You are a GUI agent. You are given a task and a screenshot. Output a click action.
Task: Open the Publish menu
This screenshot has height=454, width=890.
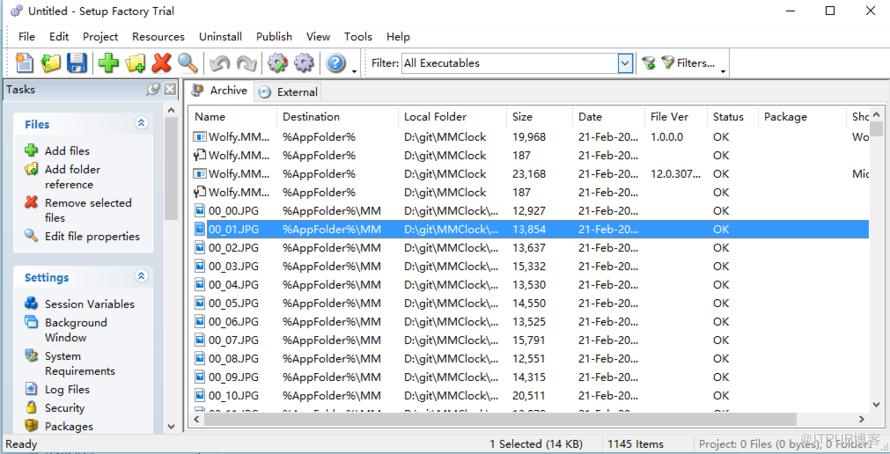(x=274, y=36)
